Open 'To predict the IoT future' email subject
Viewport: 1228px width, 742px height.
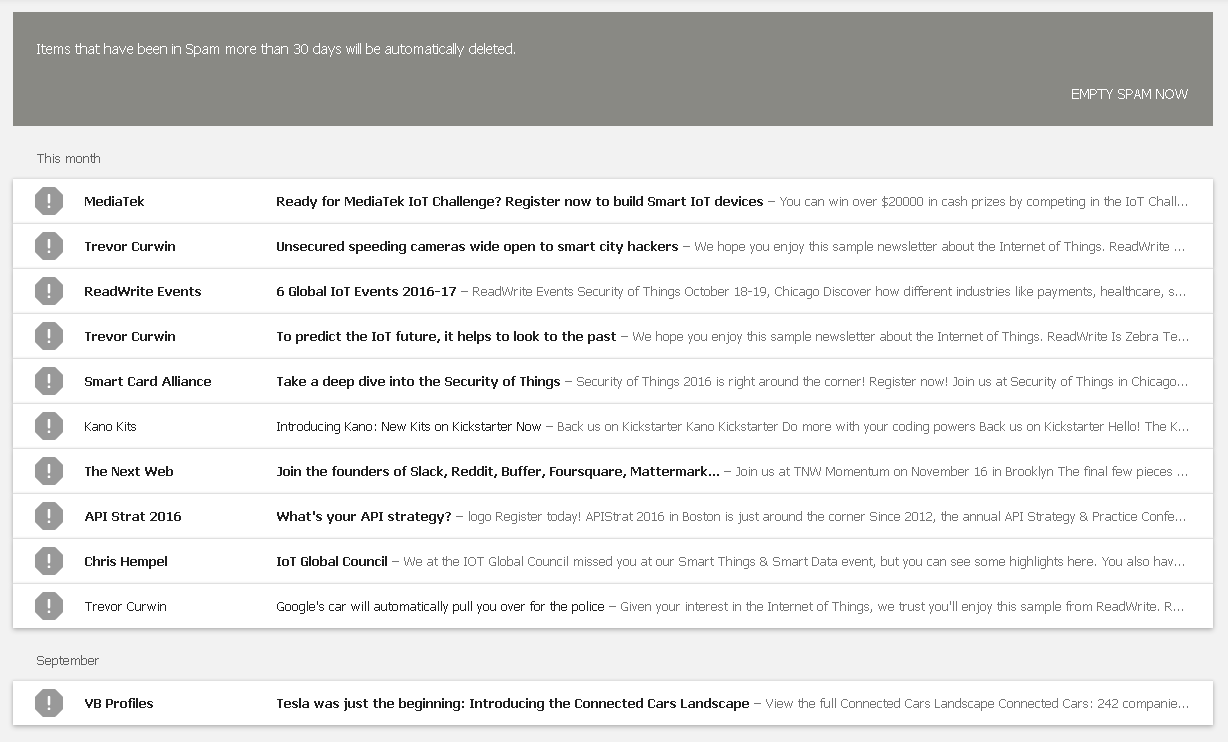(x=446, y=336)
